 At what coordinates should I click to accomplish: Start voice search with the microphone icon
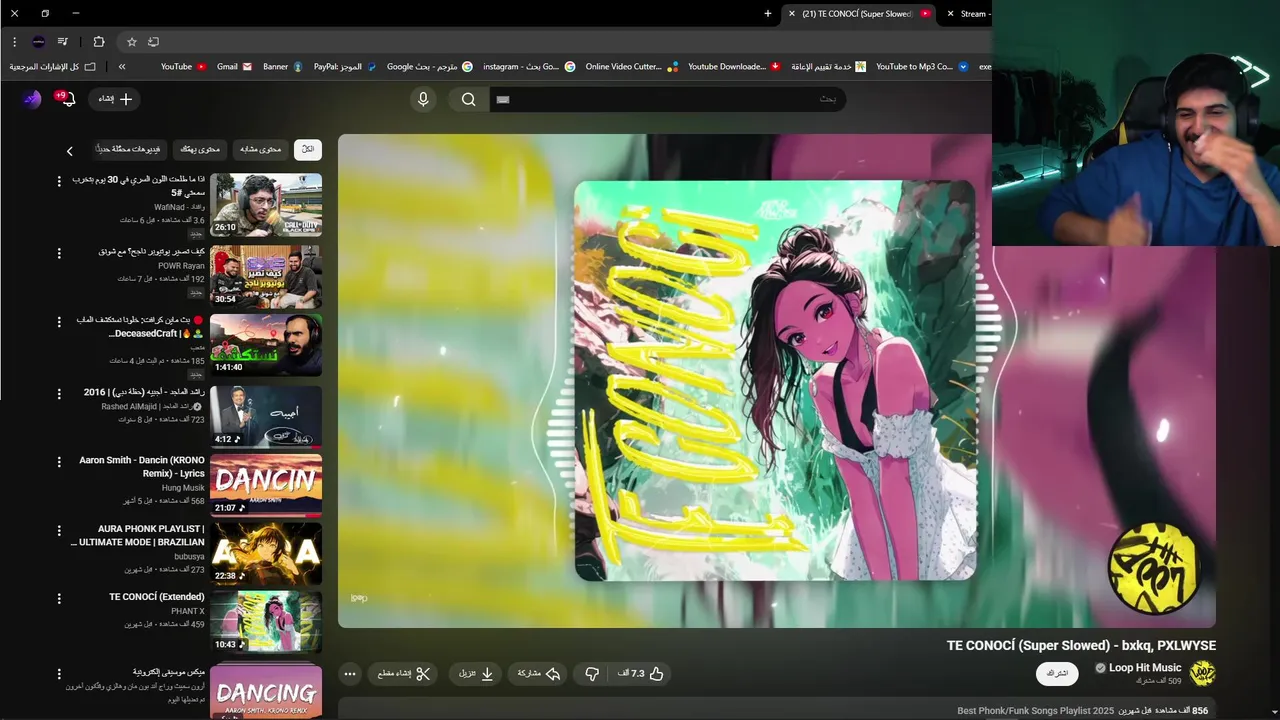423,99
